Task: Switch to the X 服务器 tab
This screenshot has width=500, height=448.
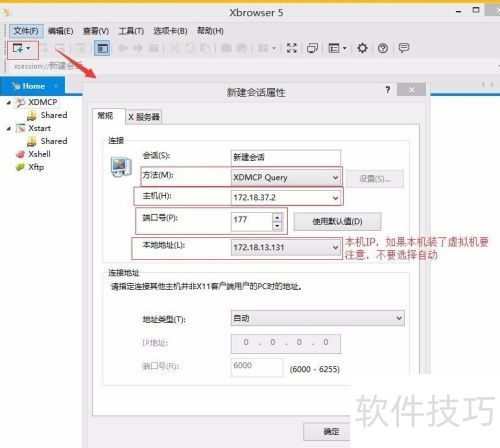Action: (x=144, y=117)
